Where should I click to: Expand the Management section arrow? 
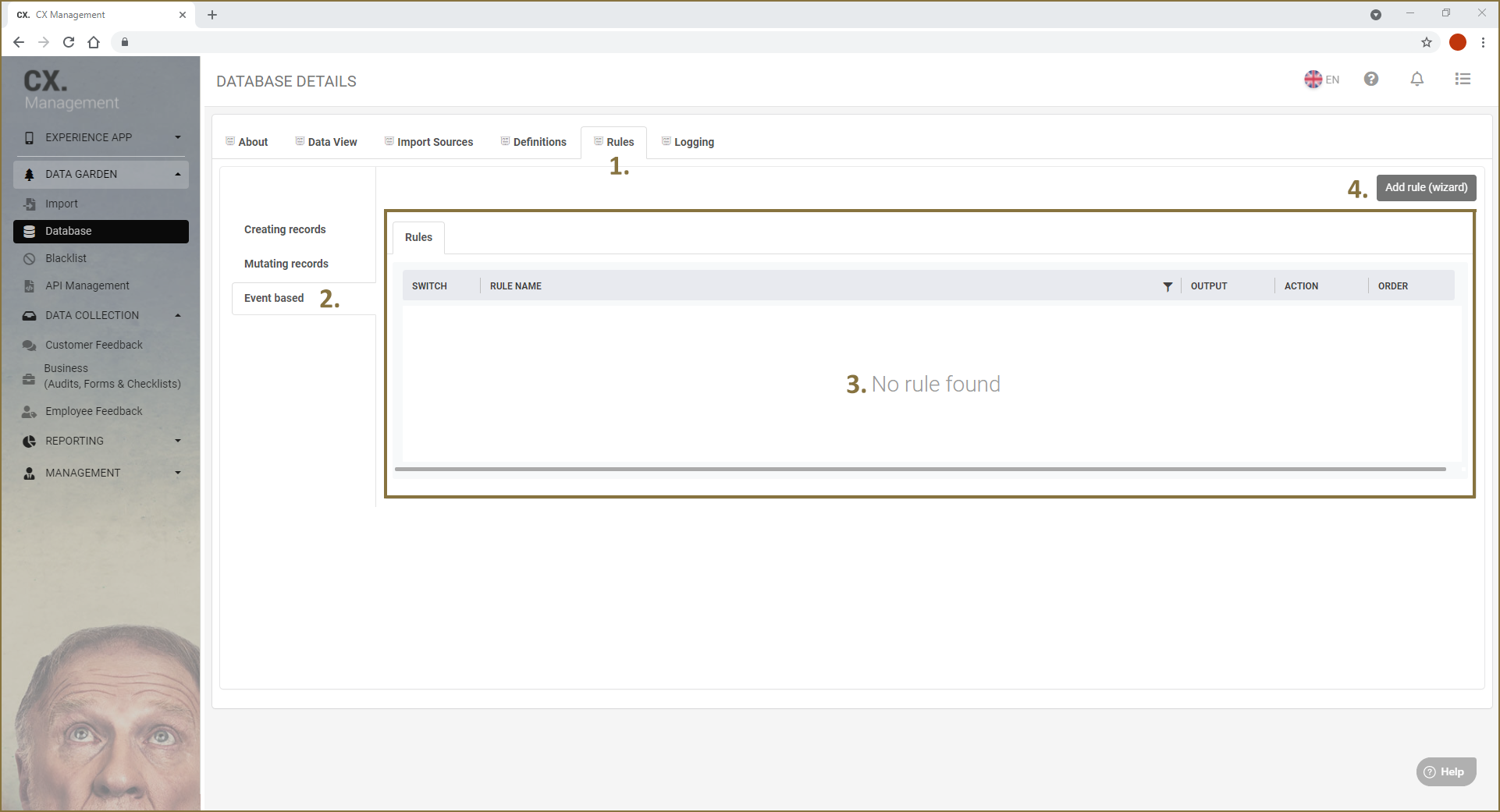click(178, 473)
